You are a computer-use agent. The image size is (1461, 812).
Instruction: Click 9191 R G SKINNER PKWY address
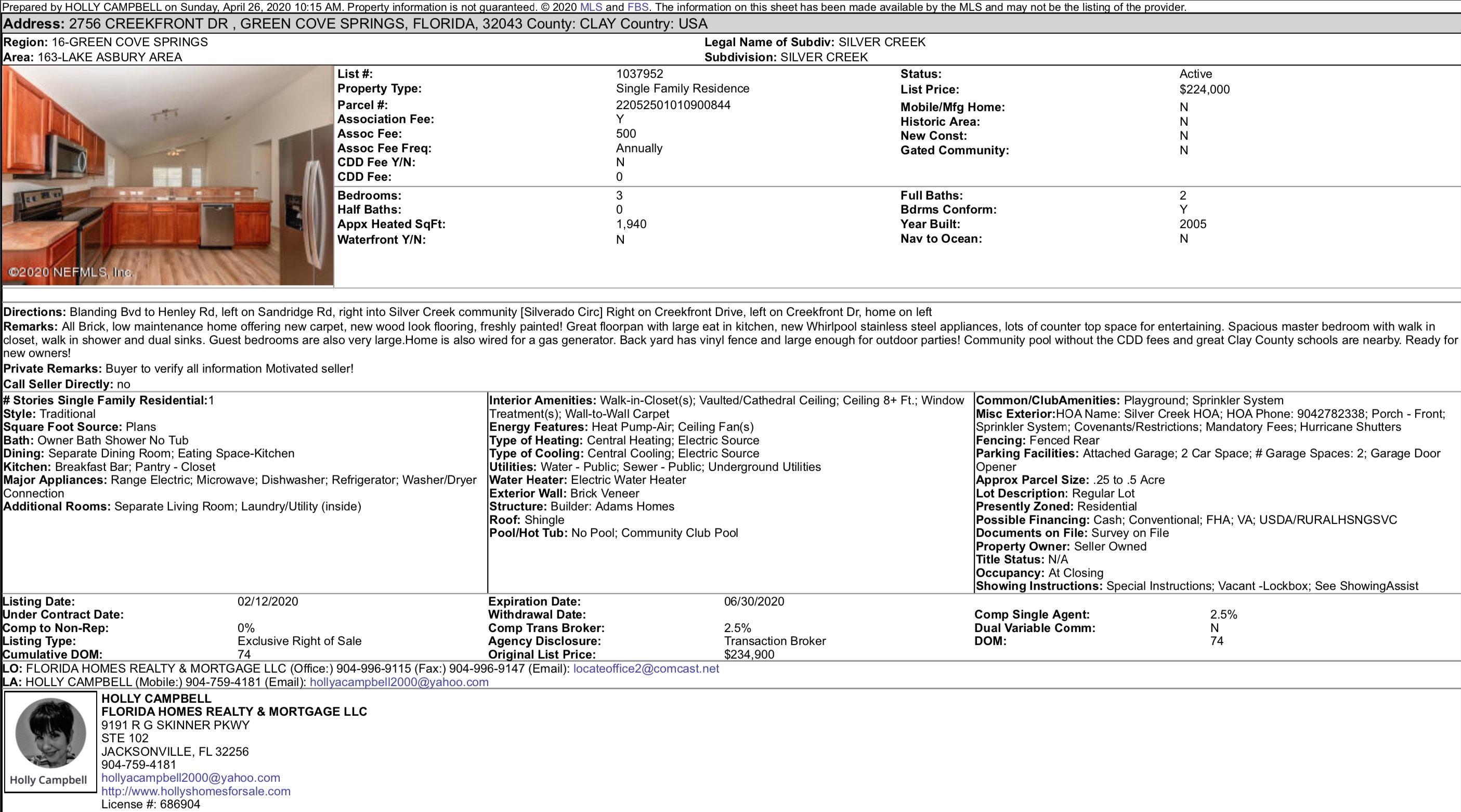(175, 725)
